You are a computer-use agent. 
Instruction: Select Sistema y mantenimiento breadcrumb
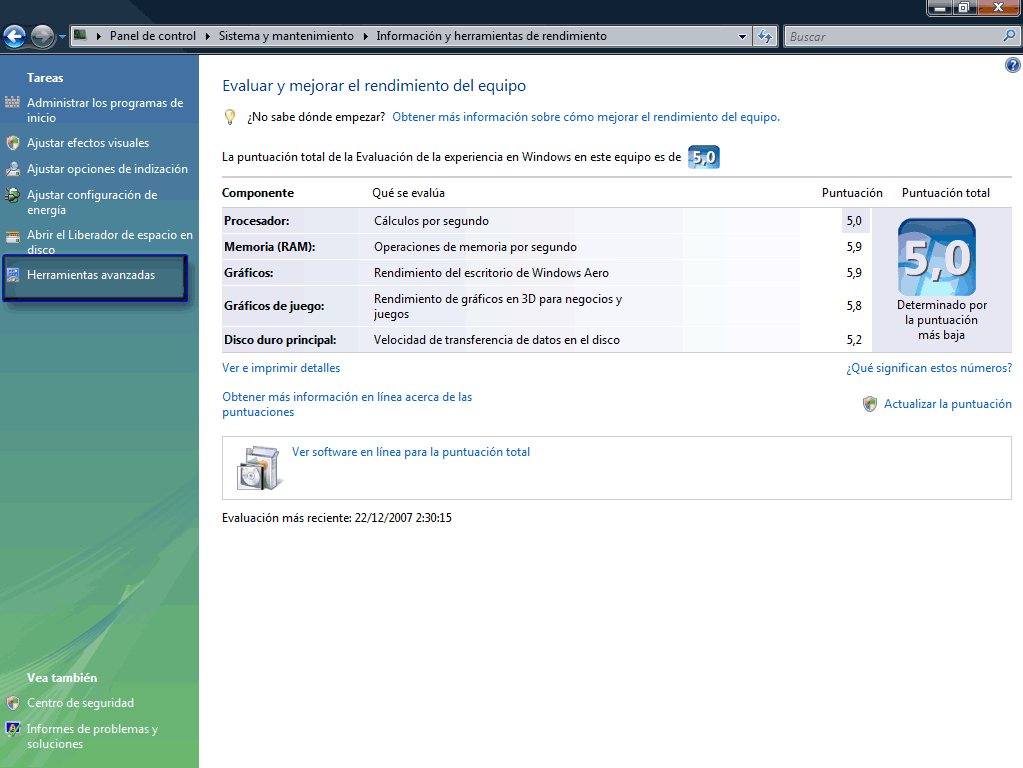(x=286, y=36)
